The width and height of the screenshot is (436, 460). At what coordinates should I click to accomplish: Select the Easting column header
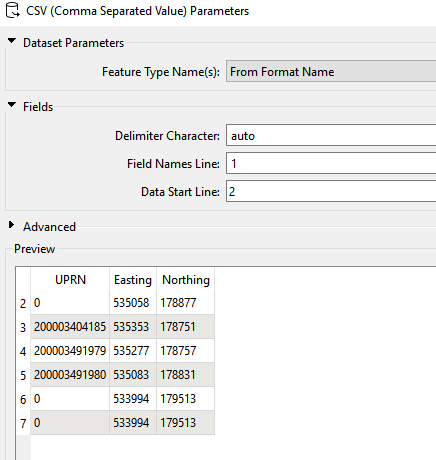click(x=133, y=279)
